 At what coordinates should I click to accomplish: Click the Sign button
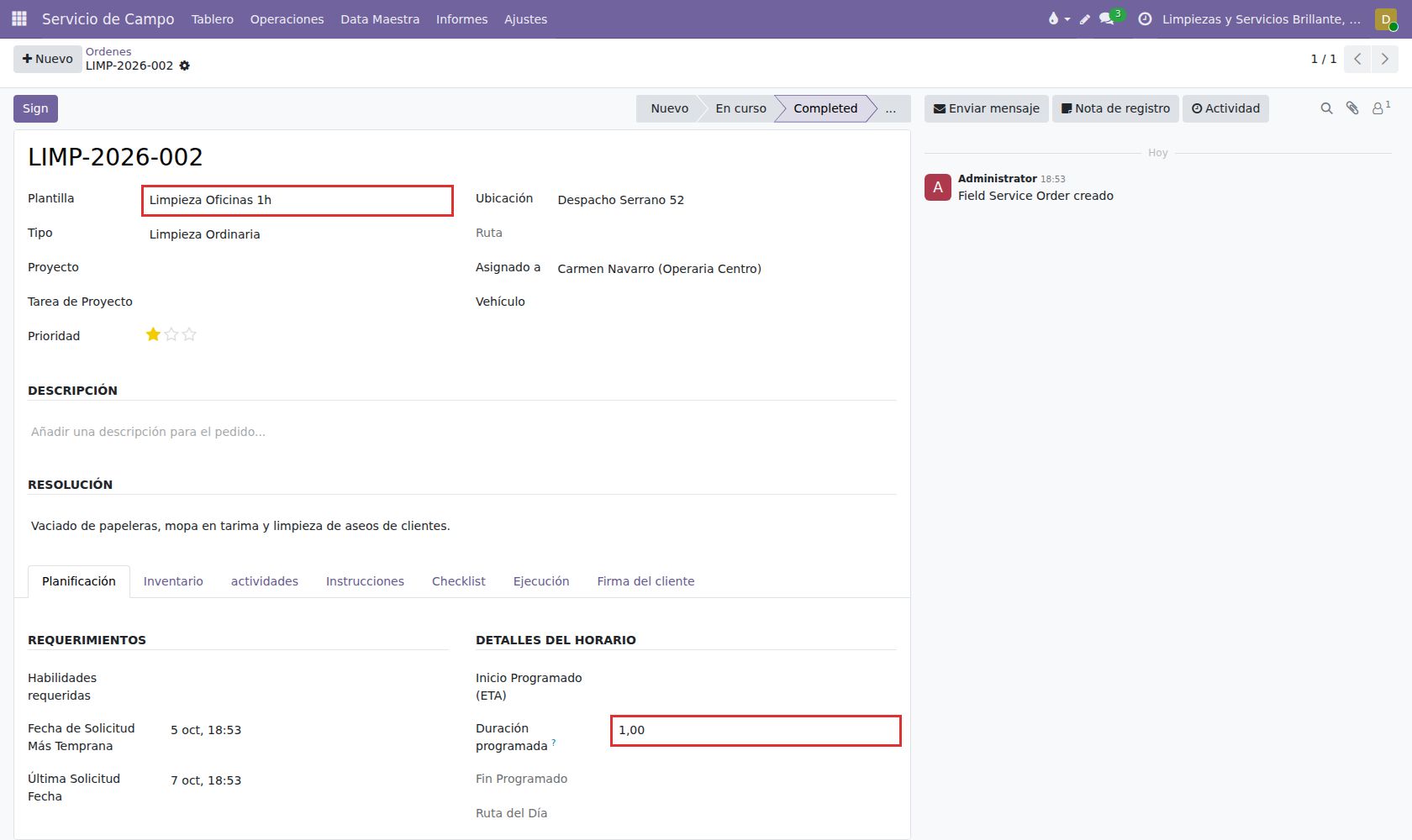point(35,108)
